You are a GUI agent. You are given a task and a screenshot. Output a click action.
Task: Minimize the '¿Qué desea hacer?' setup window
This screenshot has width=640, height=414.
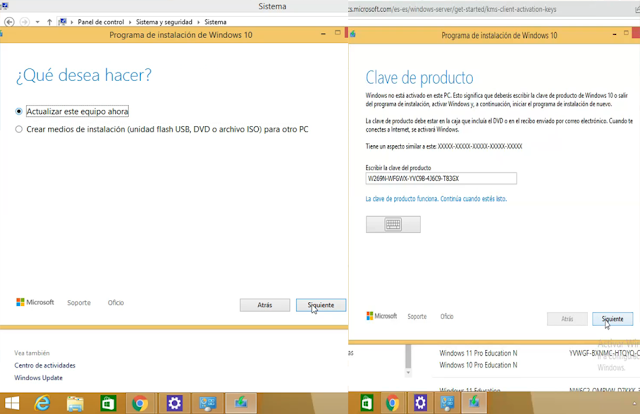323,34
